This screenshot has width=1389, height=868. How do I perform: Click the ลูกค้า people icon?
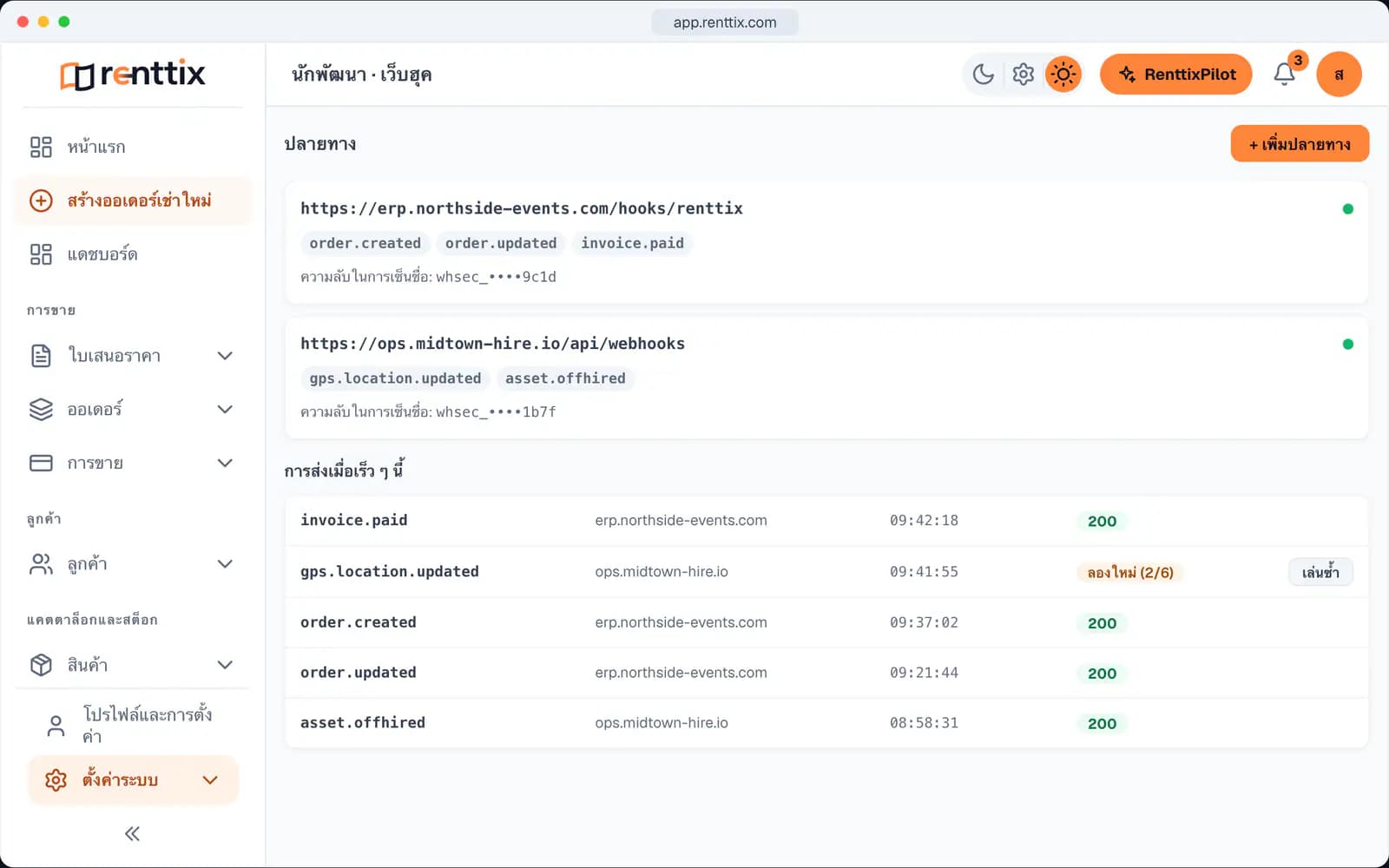click(x=41, y=564)
